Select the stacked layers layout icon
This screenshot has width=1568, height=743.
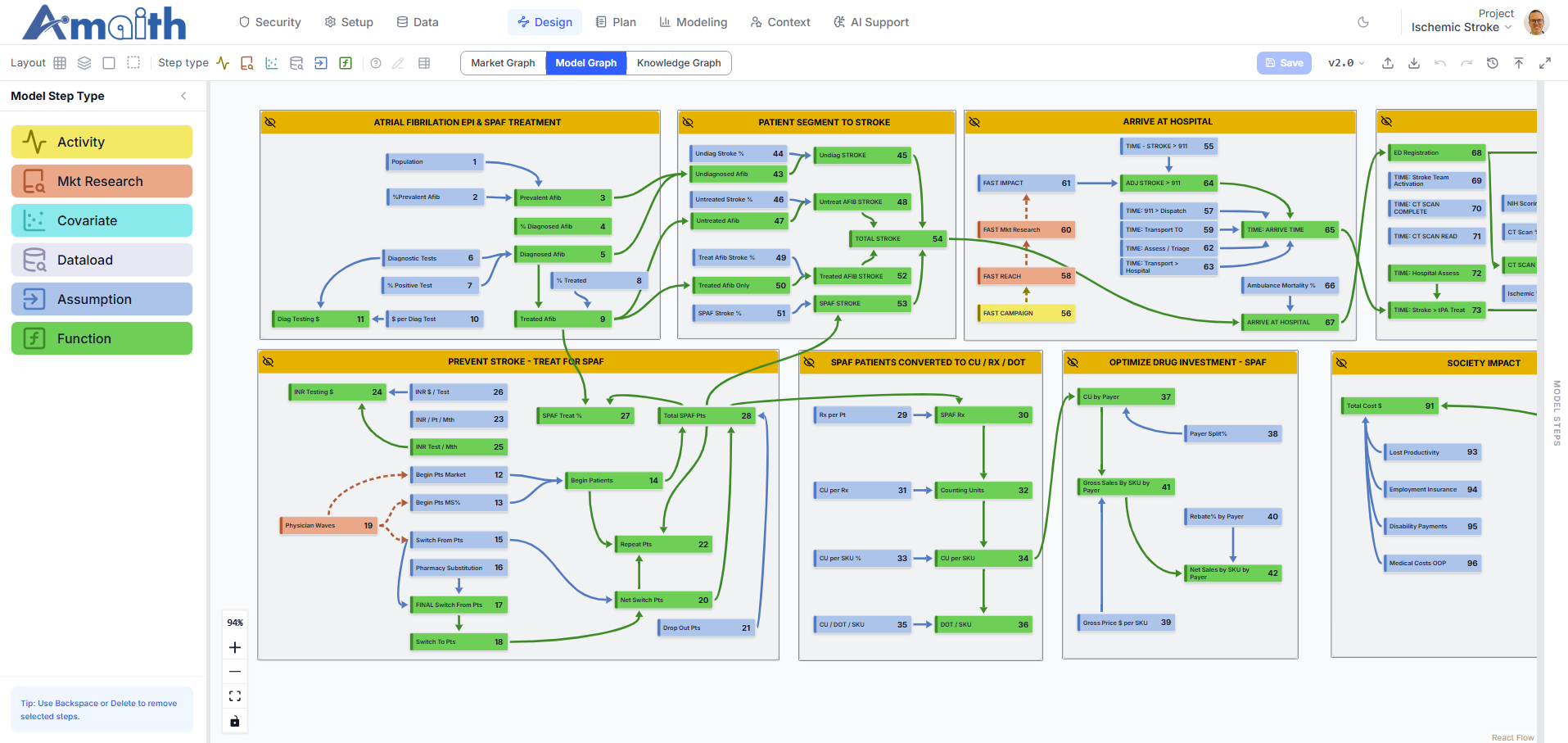click(x=84, y=63)
